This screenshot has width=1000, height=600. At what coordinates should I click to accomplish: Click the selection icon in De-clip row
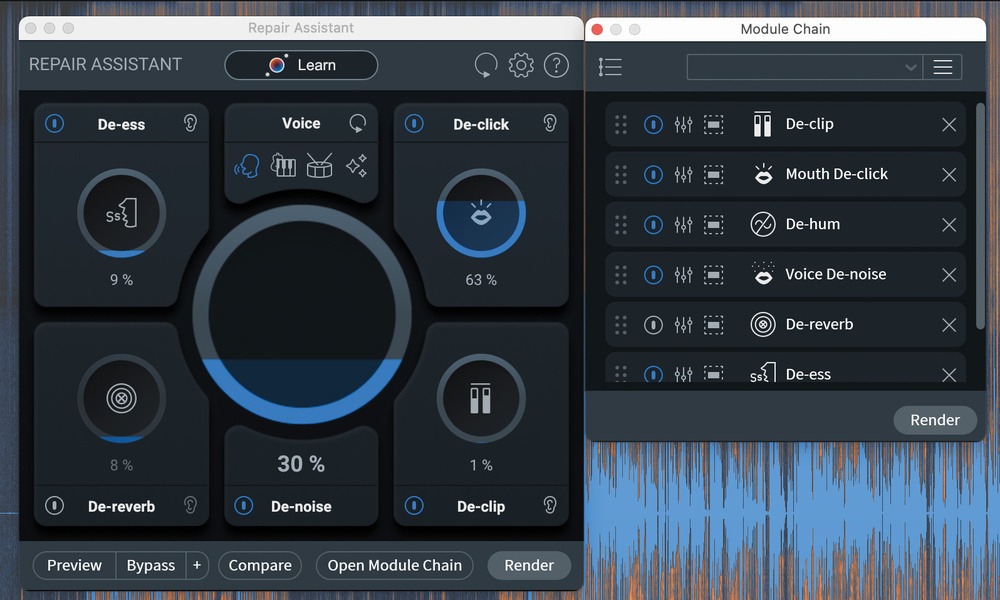(714, 124)
